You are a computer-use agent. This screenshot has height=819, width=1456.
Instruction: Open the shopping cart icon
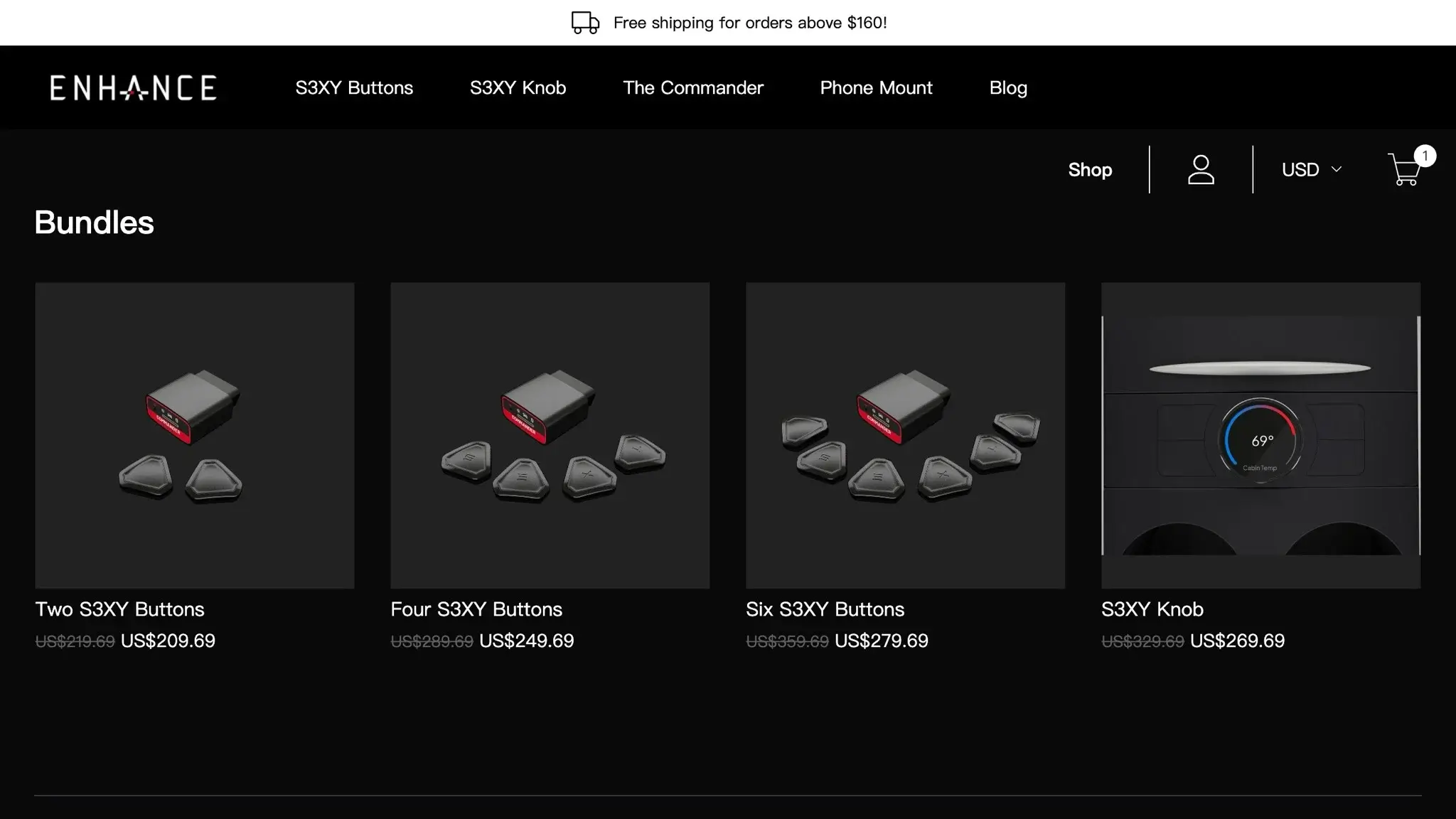[x=1404, y=170]
